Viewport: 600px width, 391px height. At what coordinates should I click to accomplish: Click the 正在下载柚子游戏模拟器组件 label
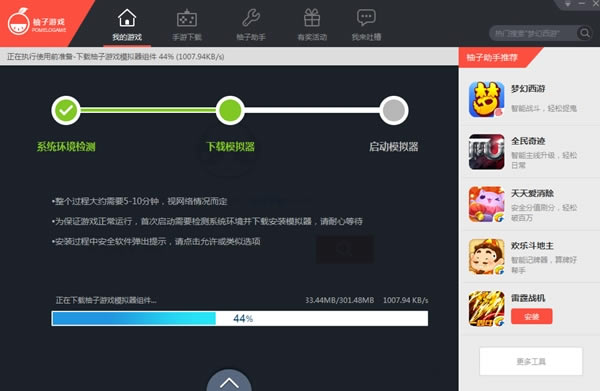pyautogui.click(x=106, y=300)
